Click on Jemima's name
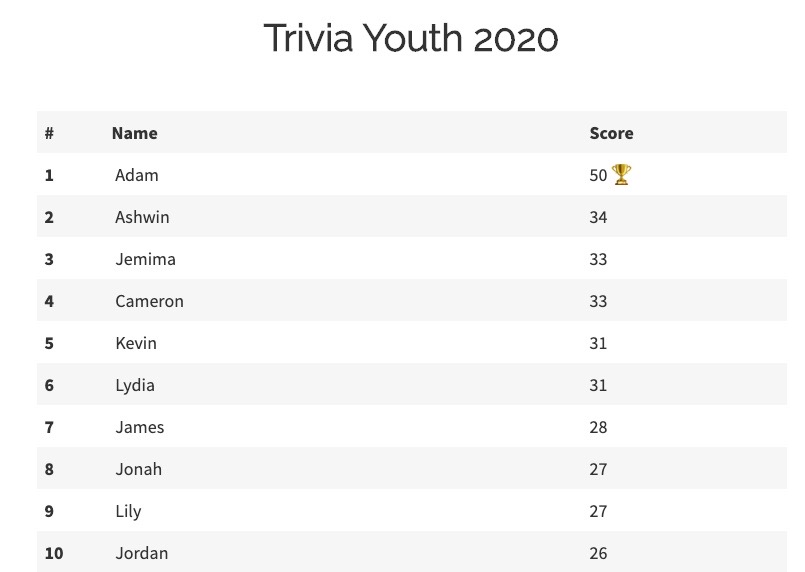This screenshot has height=572, width=805. pyautogui.click(x=145, y=259)
